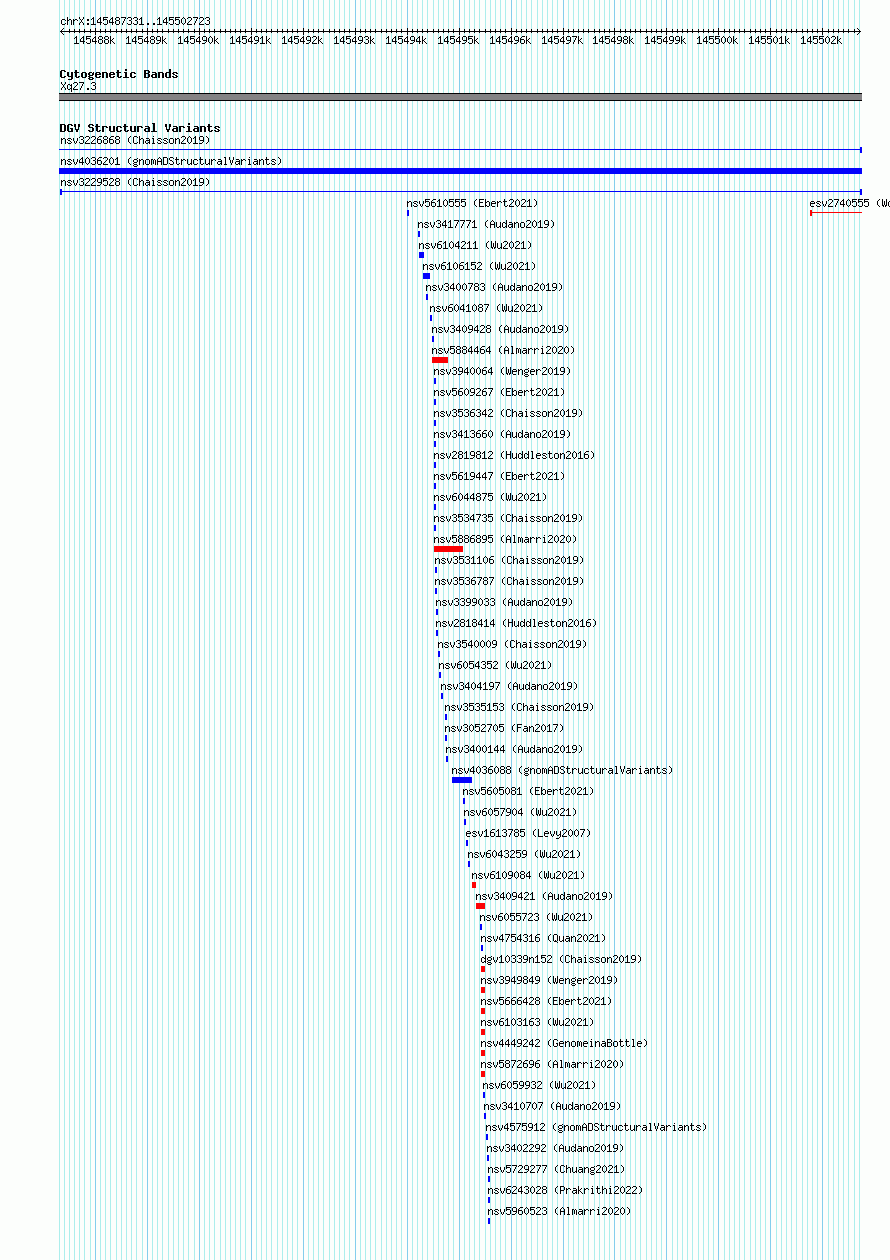Viewport: 890px width, 1260px height.
Task: Open variant nsv3404197 (Audano2019)
Action: 509,686
